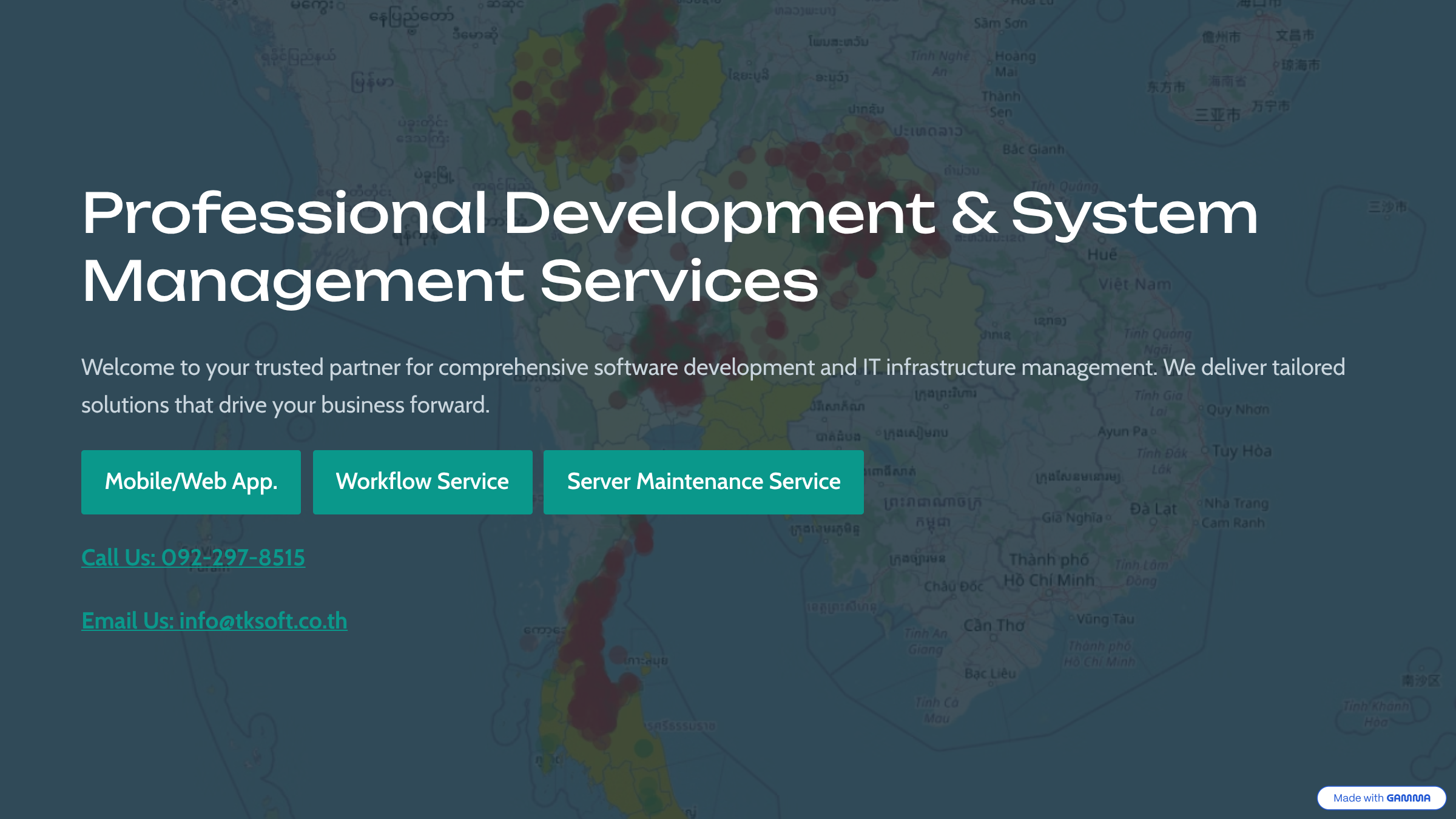Click the Gia Nghĩa map label
This screenshot has height=819, width=1456.
click(x=1072, y=517)
